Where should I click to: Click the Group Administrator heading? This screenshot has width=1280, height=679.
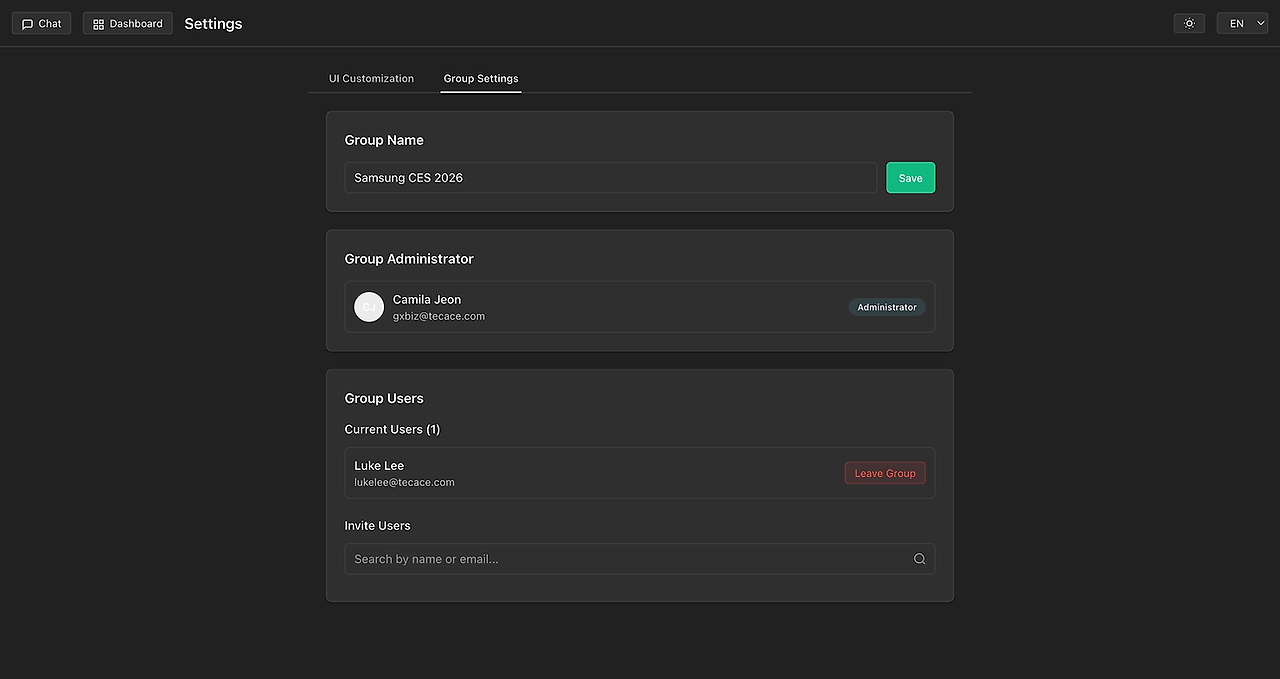click(x=409, y=259)
